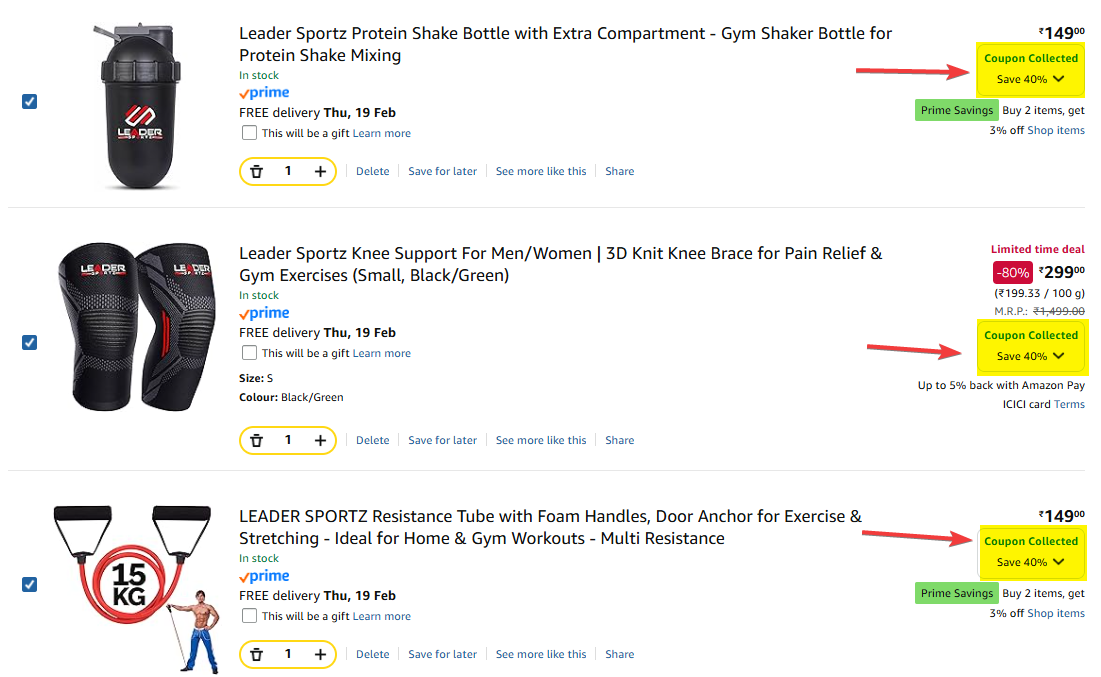Open Amazon Pay ICICI card Terms
The width and height of the screenshot is (1101, 677).
(x=1068, y=405)
